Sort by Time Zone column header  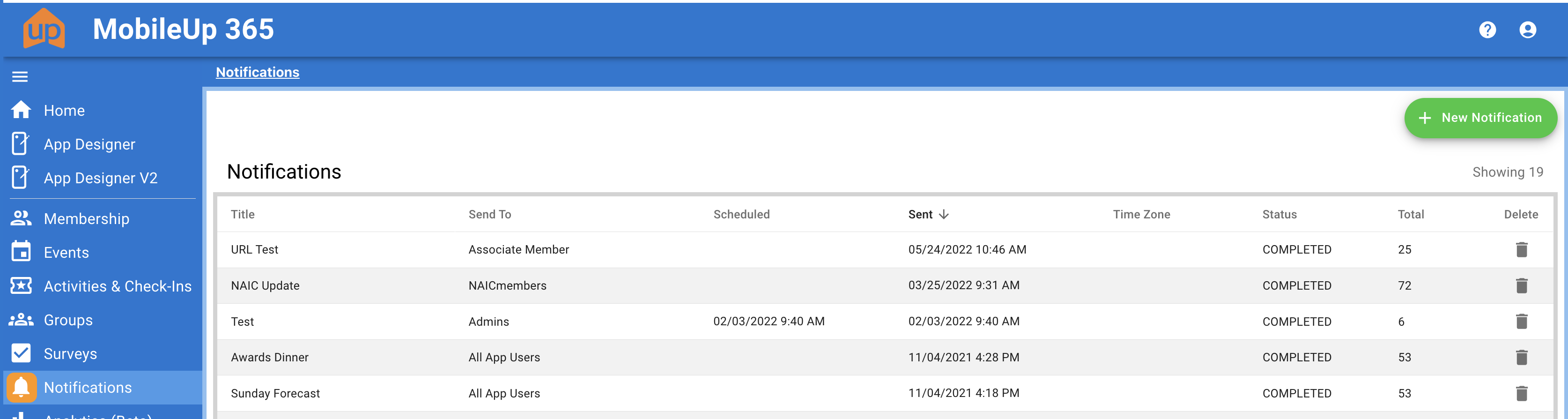coord(1141,214)
